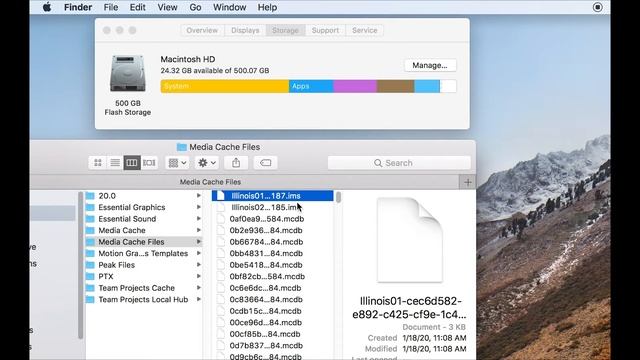This screenshot has width=640, height=360.
Task: Open the Help menu
Action: (267, 7)
